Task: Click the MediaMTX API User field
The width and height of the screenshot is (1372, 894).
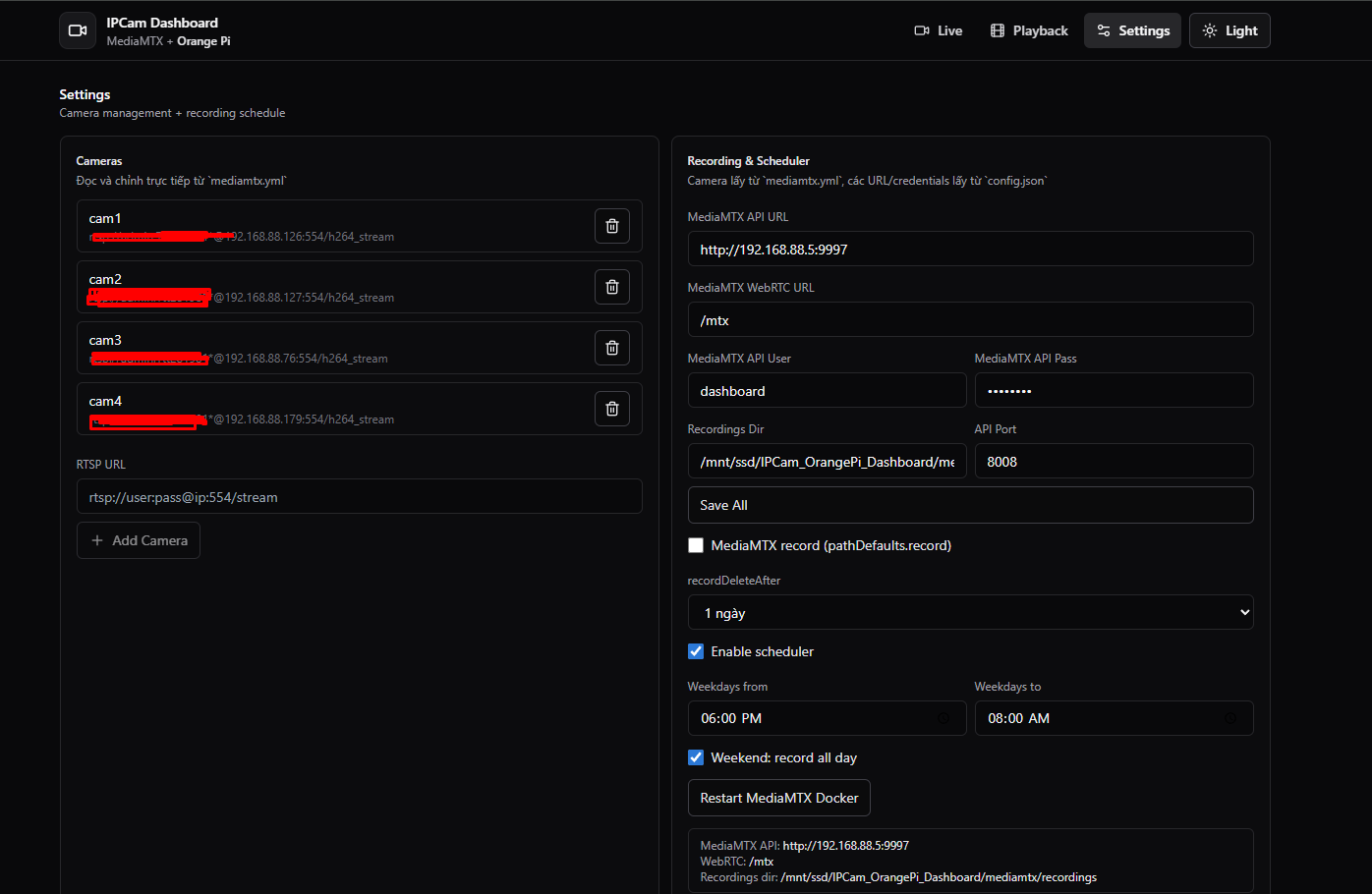Action: [828, 391]
